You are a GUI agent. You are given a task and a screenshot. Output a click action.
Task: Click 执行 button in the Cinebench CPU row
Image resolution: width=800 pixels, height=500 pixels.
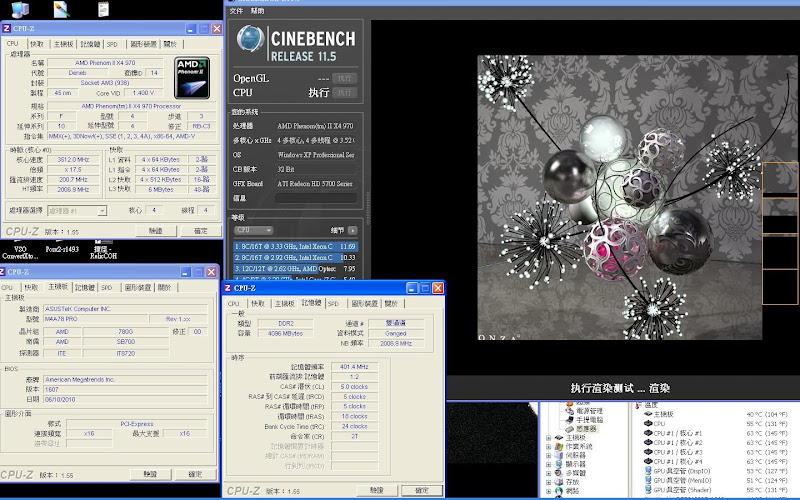[x=345, y=92]
